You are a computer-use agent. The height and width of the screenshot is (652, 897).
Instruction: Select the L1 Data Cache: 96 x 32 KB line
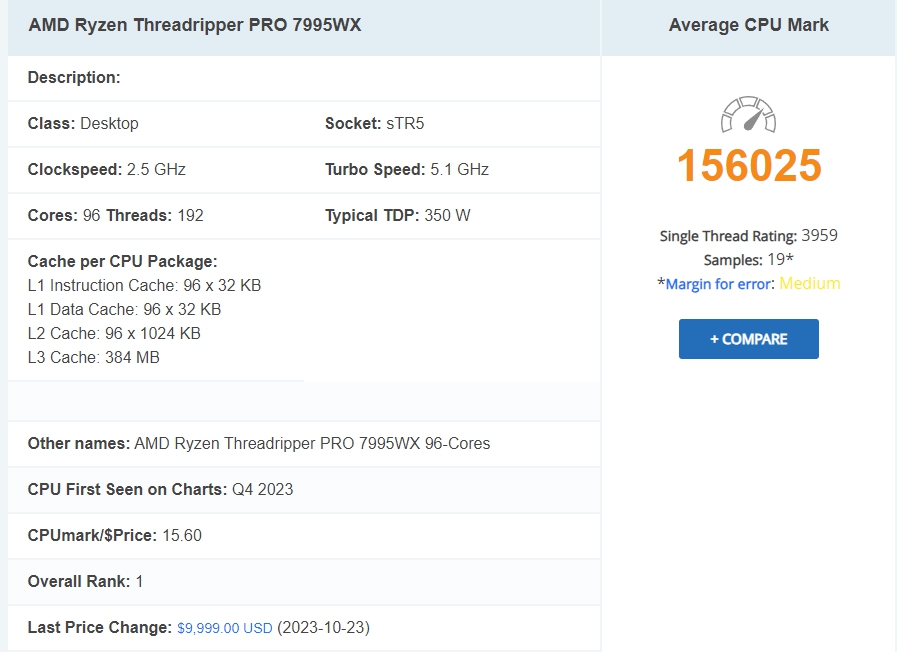124,309
